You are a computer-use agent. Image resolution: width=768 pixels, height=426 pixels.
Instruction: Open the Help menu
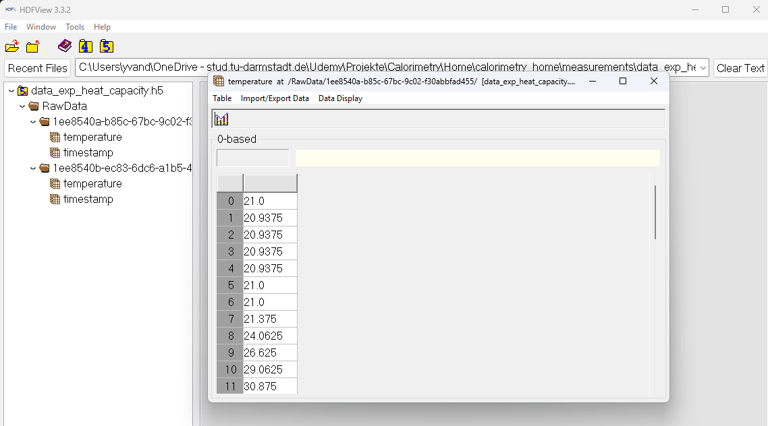tap(102, 27)
